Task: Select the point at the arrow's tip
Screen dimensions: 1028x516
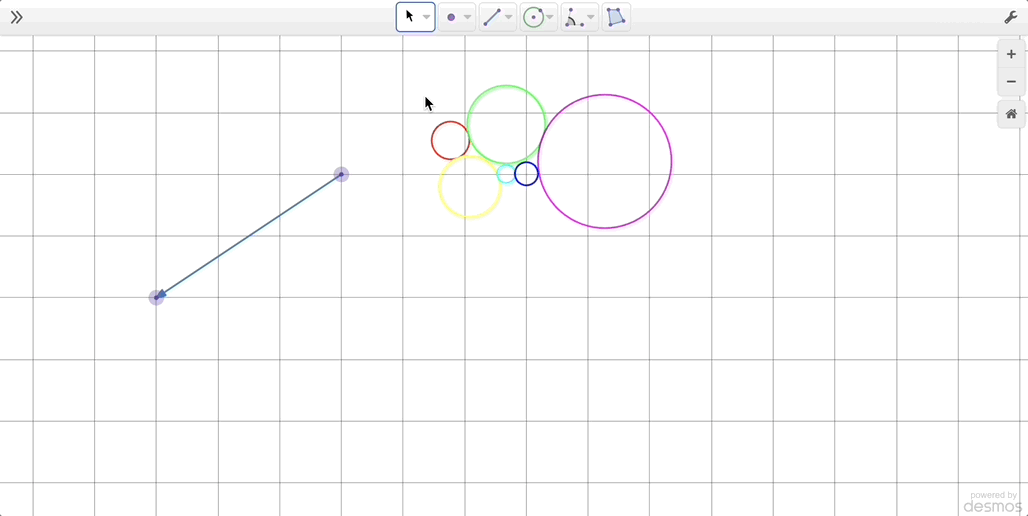Action: [156, 297]
